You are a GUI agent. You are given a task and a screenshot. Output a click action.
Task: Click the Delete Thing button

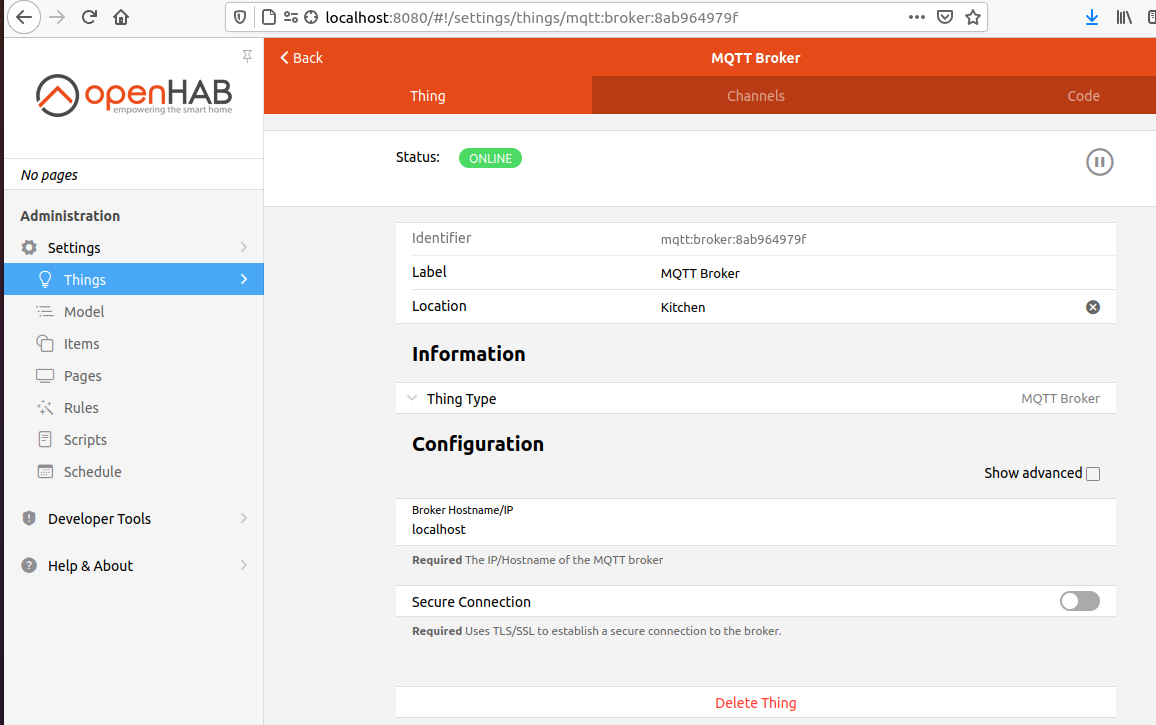coord(755,703)
